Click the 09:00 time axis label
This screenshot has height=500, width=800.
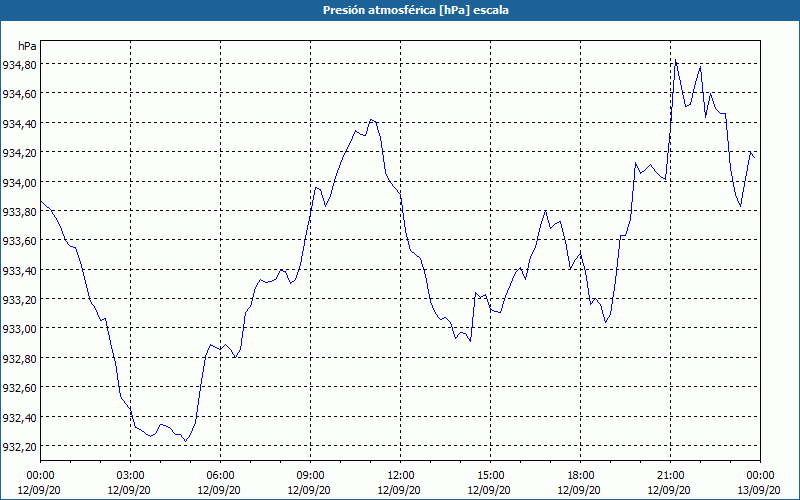click(310, 476)
